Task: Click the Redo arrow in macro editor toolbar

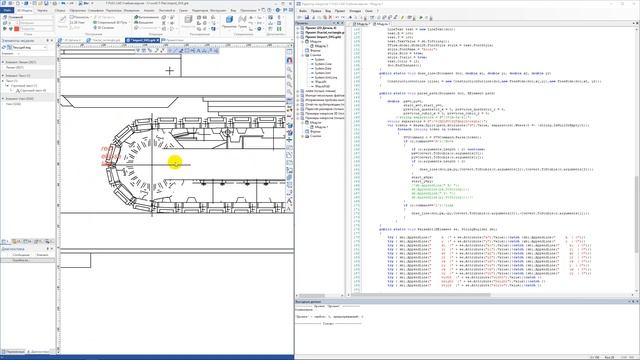Action: pyautogui.click(x=342, y=18)
